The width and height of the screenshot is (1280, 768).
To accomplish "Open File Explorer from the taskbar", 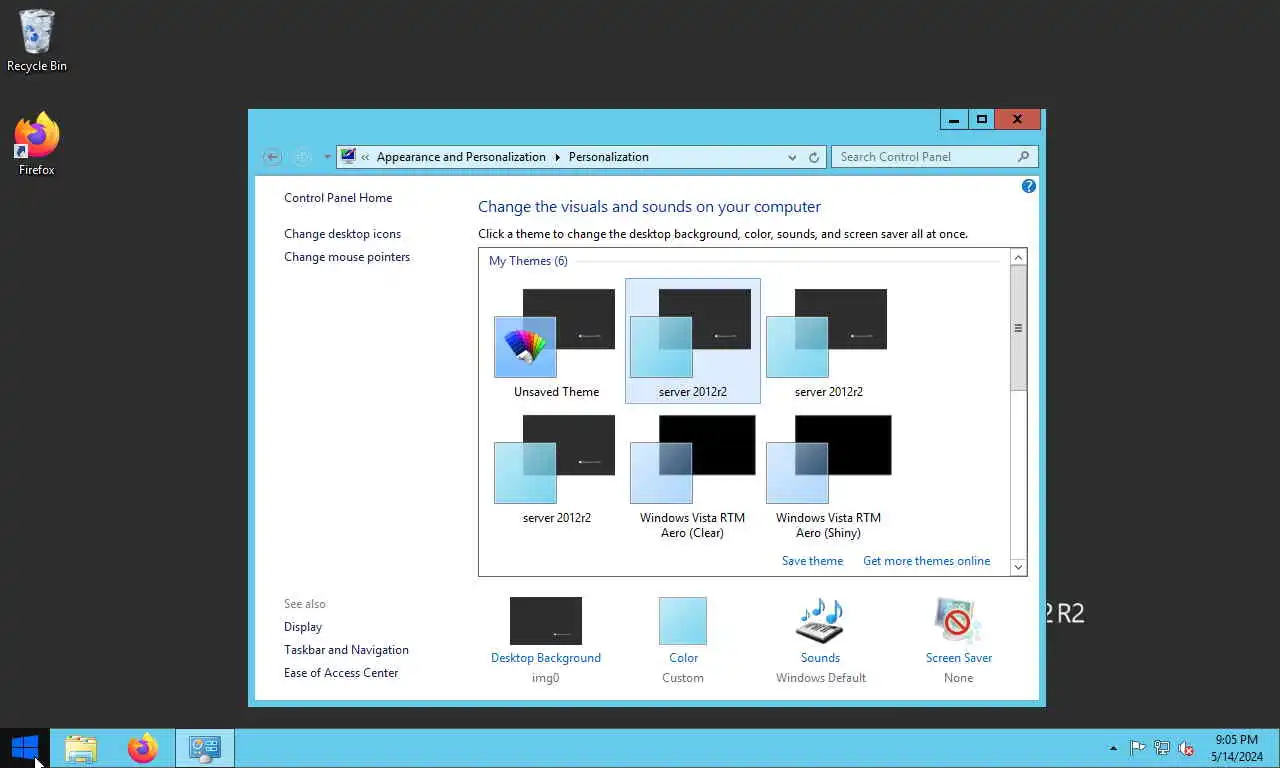I will tap(81, 748).
